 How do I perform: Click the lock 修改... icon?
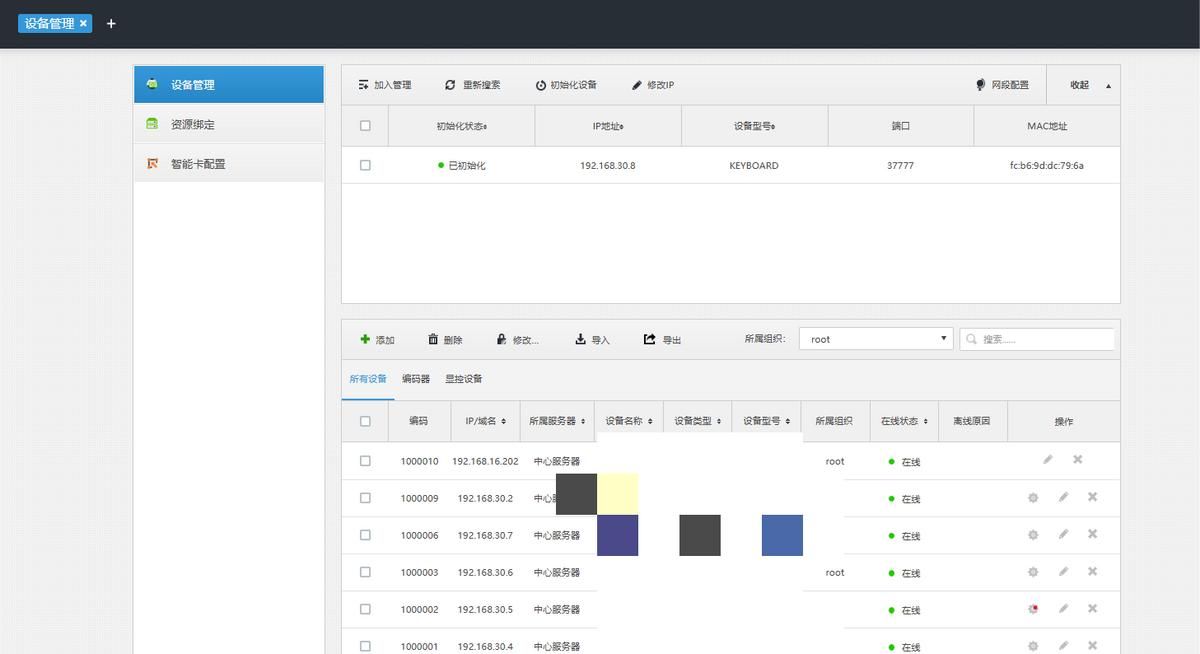click(501, 339)
